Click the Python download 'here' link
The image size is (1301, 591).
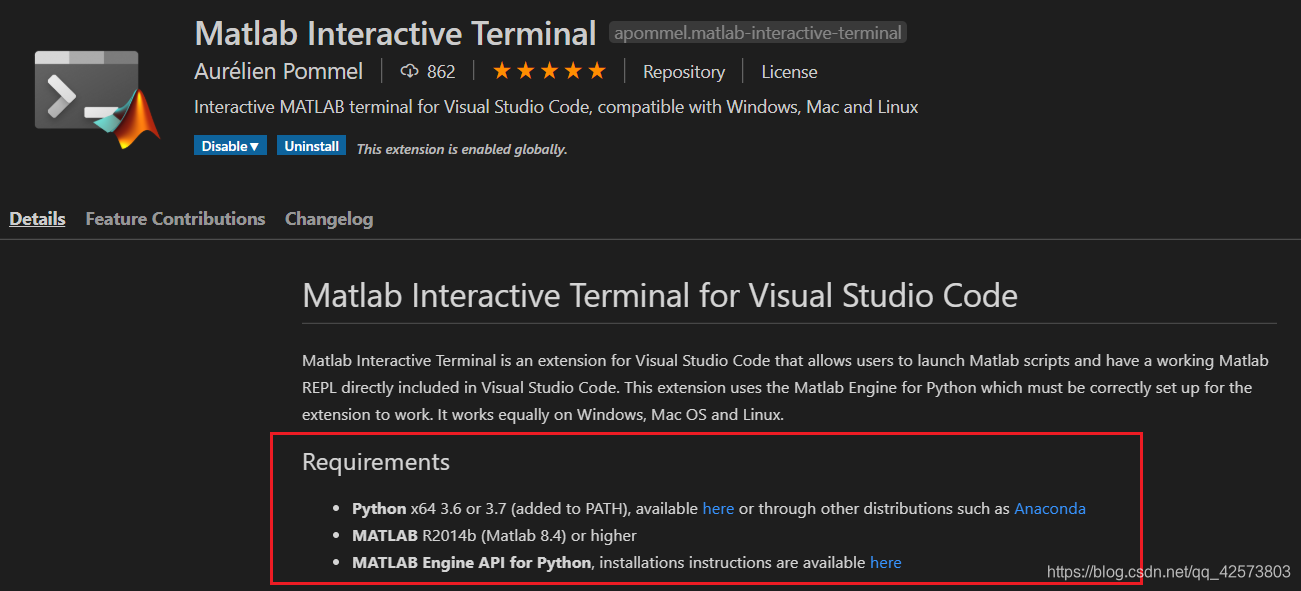pos(718,508)
